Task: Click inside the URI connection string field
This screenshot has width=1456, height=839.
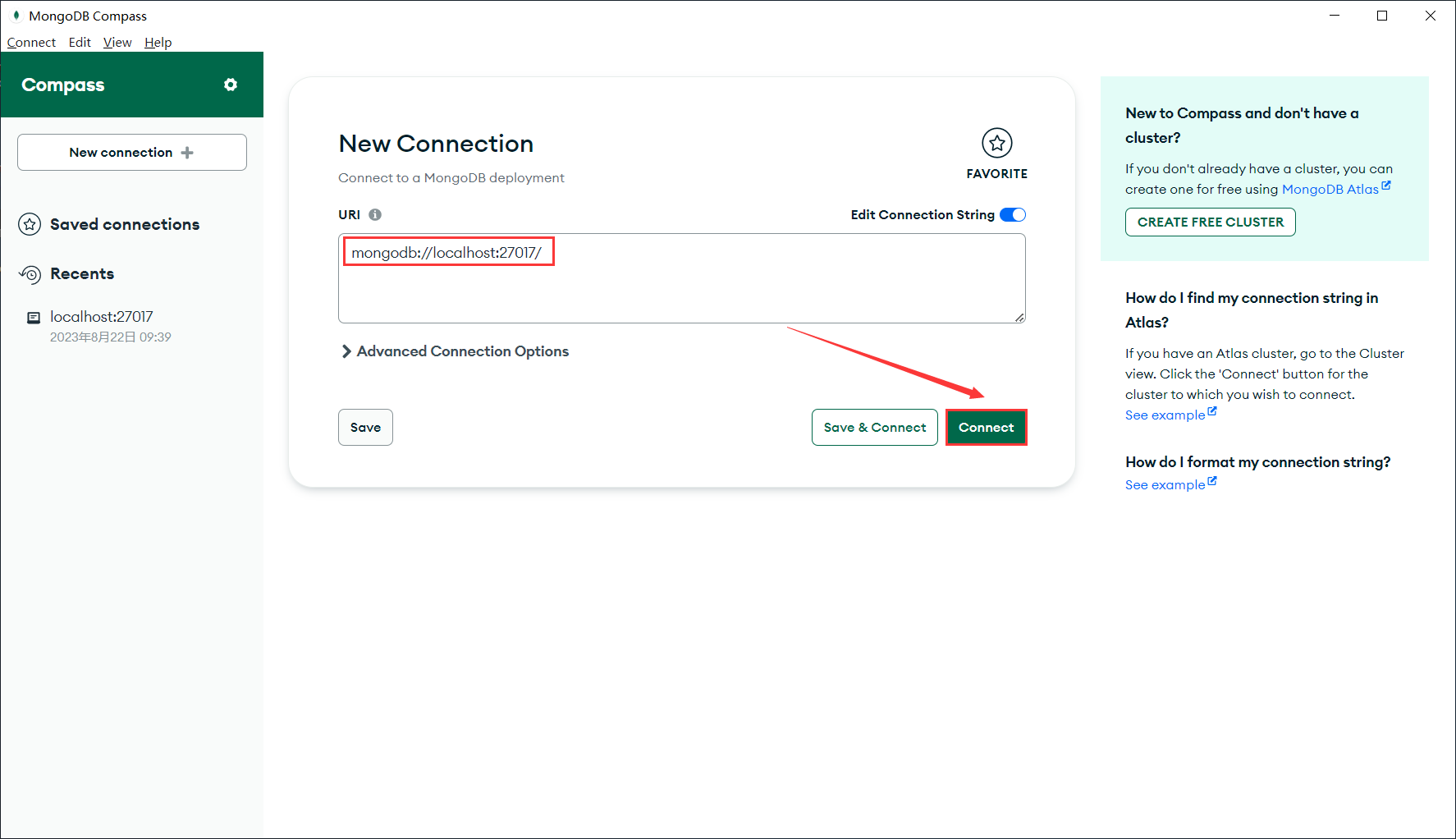Action: coord(681,278)
